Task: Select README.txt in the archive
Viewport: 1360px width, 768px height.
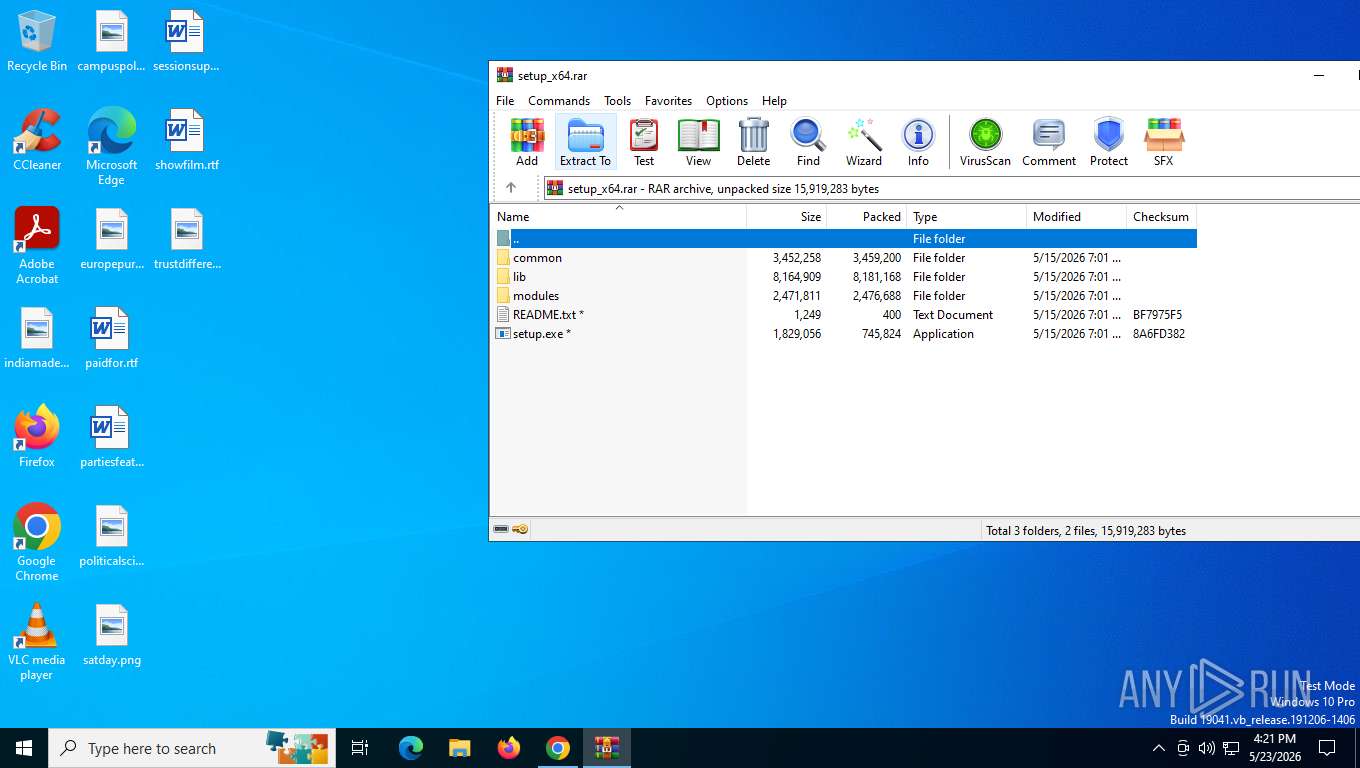Action: pyautogui.click(x=844, y=315)
